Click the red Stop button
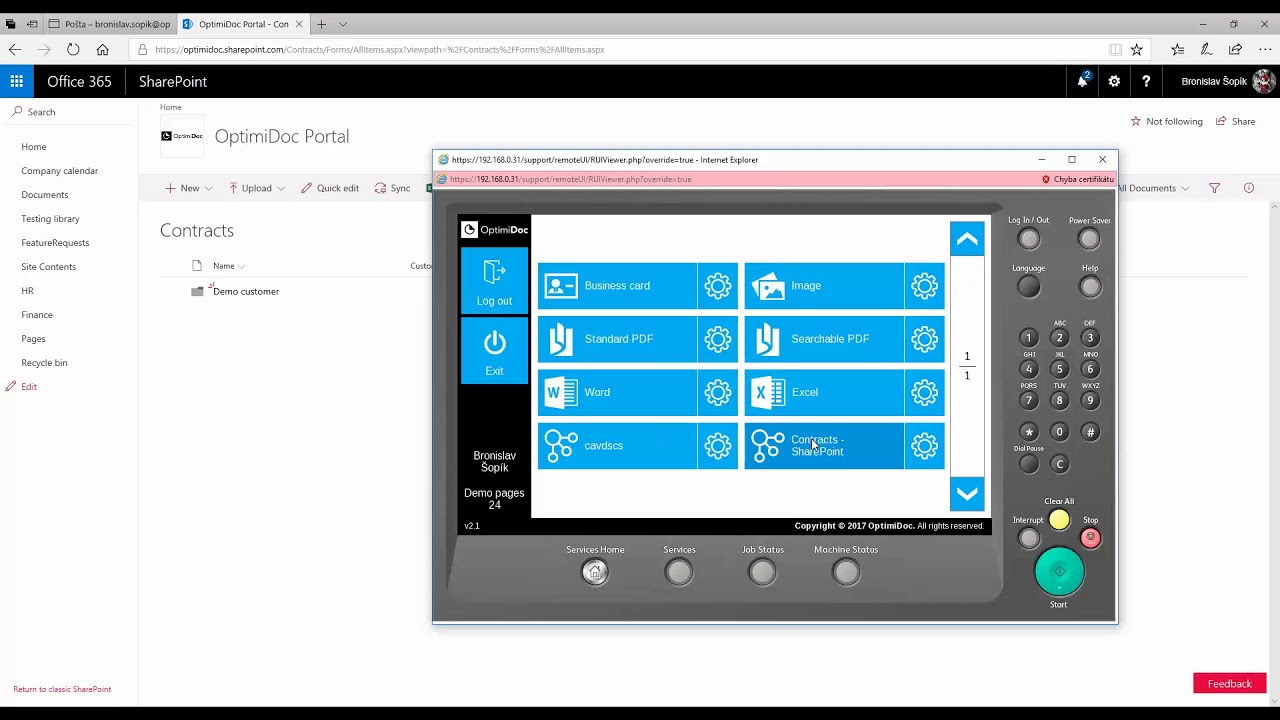1280x720 pixels. coord(1090,538)
